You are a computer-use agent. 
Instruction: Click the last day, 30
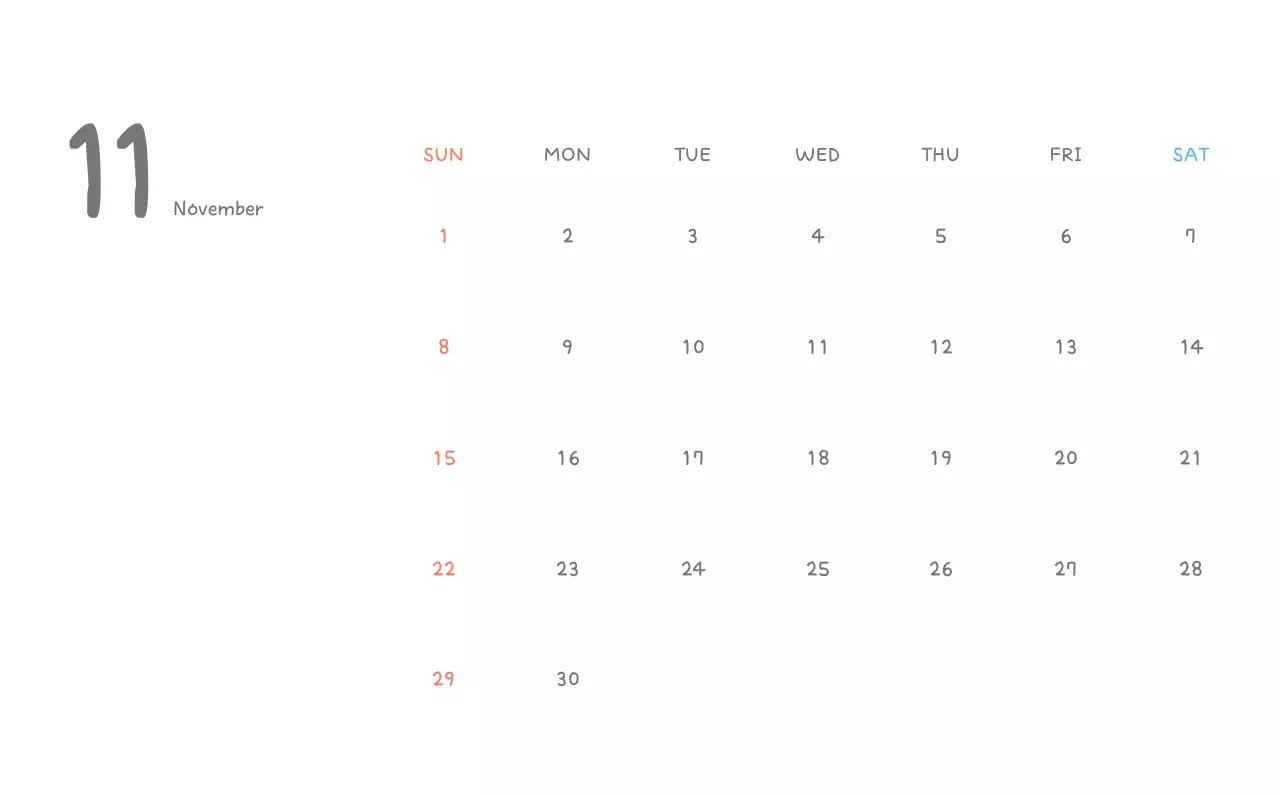coord(568,680)
